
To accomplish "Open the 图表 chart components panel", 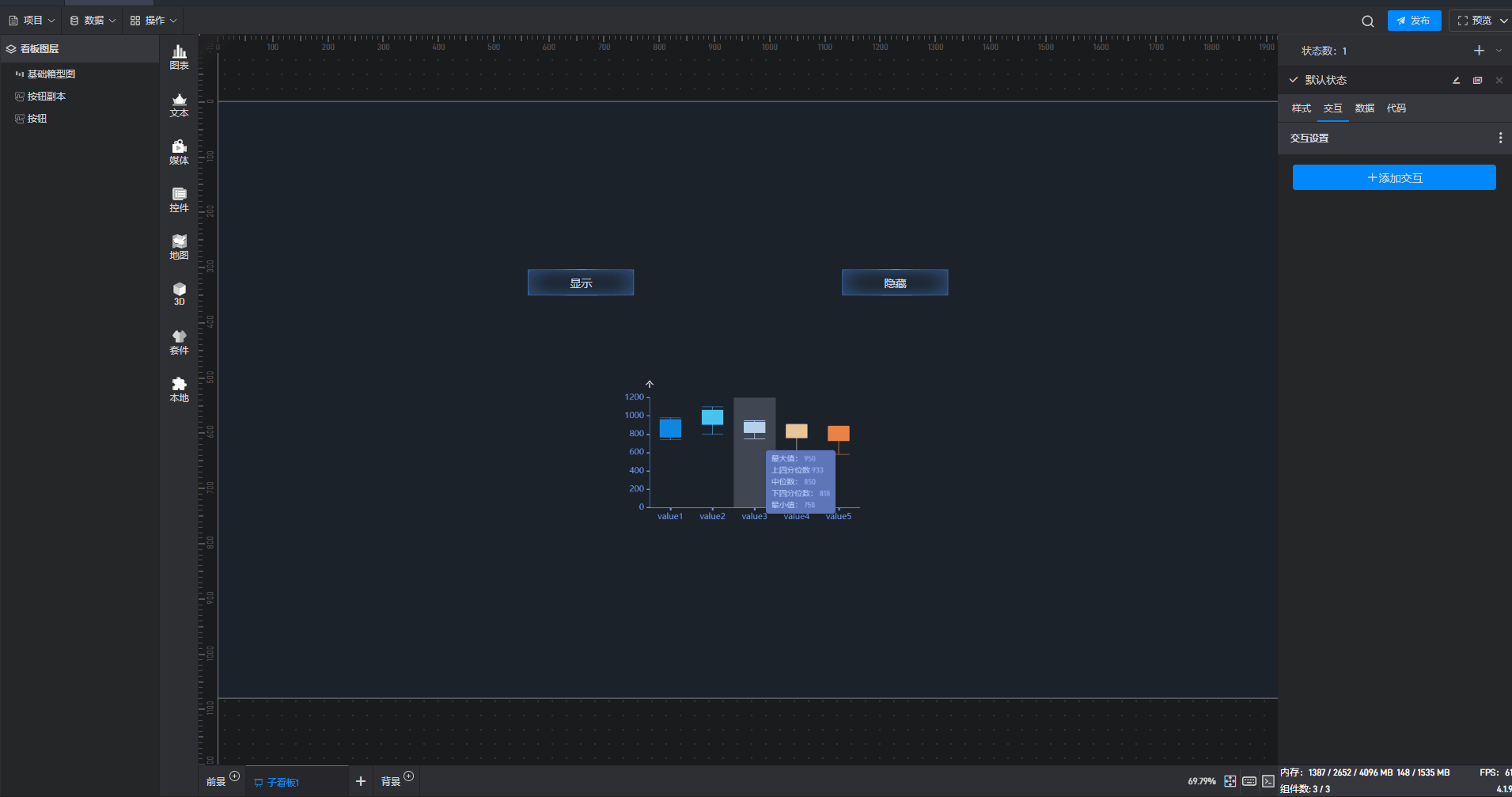I will pyautogui.click(x=180, y=57).
